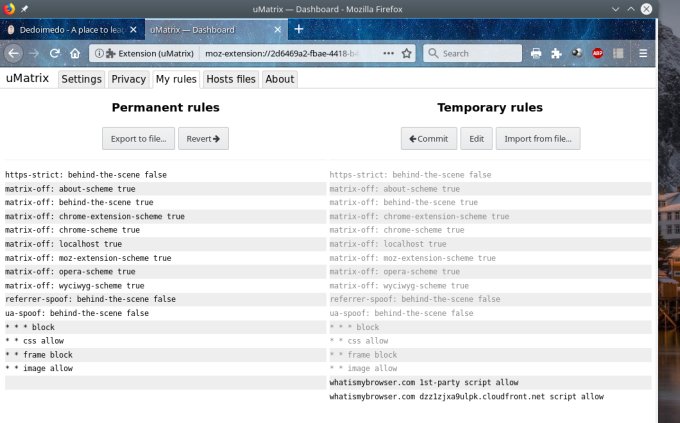Edit the temporary rules

(x=476, y=138)
